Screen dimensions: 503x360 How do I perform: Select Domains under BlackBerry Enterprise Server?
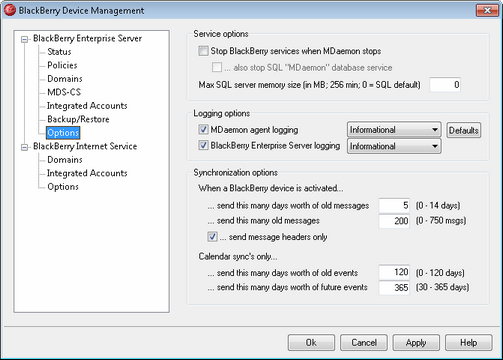click(65, 79)
